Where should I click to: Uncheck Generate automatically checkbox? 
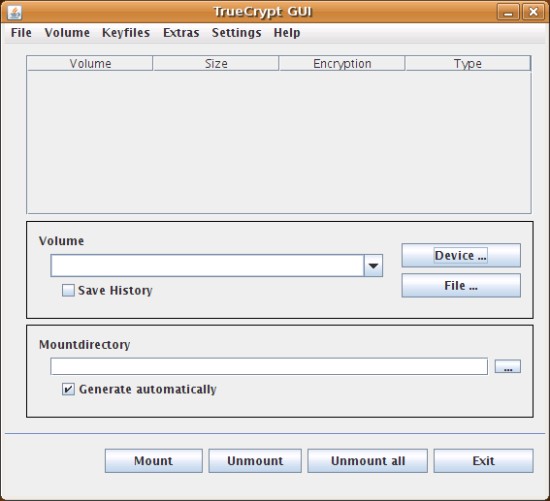68,389
